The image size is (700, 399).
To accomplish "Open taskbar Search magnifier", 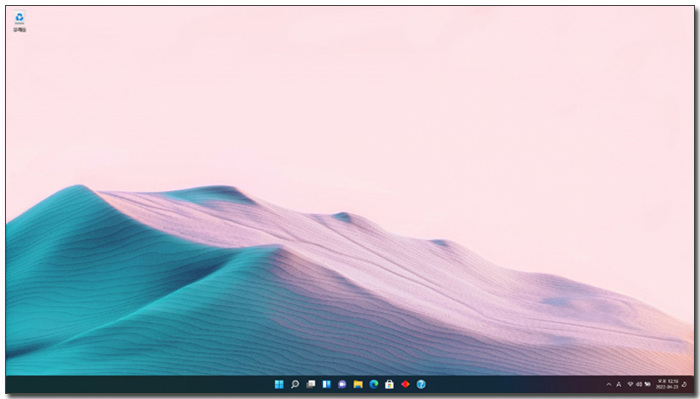I will pos(295,384).
